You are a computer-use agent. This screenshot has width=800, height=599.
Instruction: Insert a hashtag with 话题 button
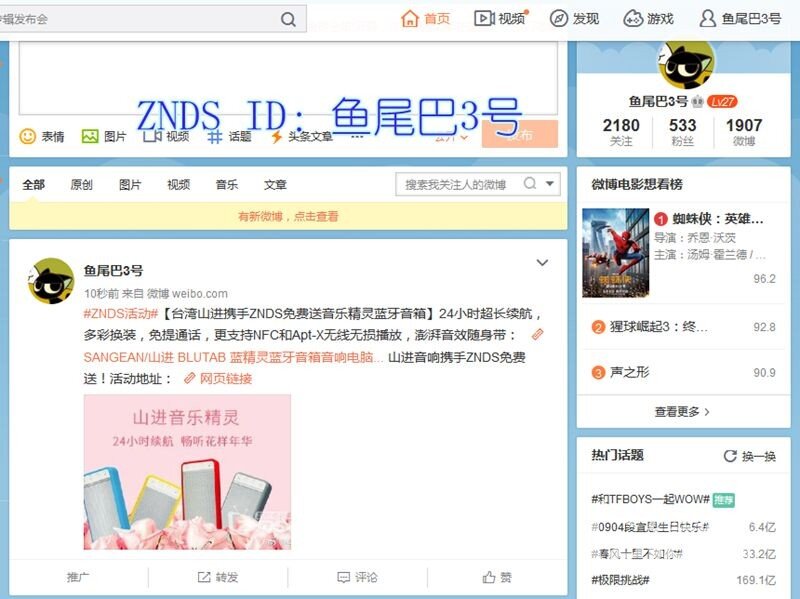[229, 136]
